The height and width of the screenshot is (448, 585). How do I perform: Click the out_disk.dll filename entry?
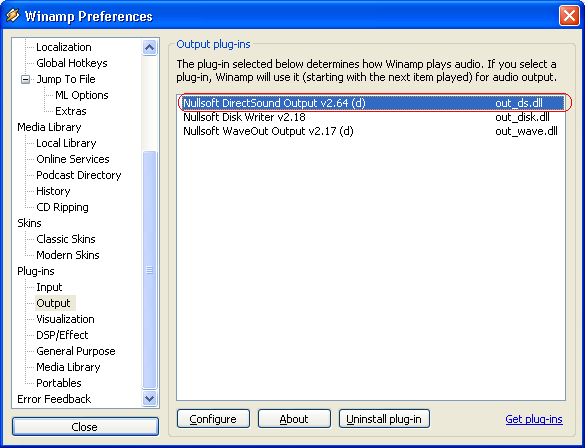pos(522,117)
